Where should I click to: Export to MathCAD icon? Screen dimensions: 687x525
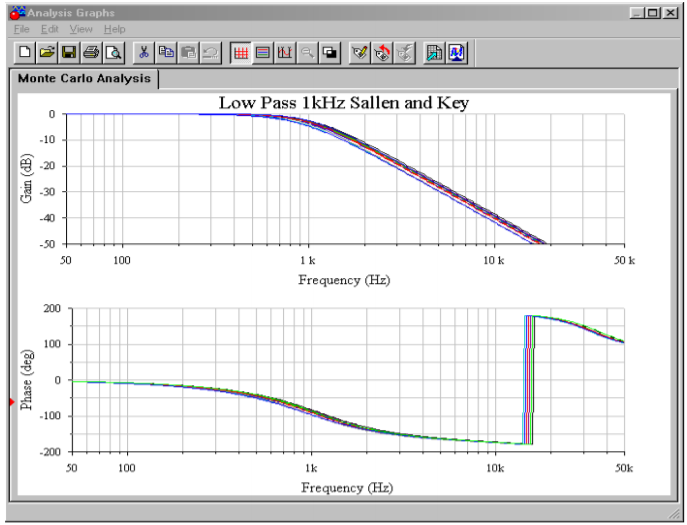457,53
